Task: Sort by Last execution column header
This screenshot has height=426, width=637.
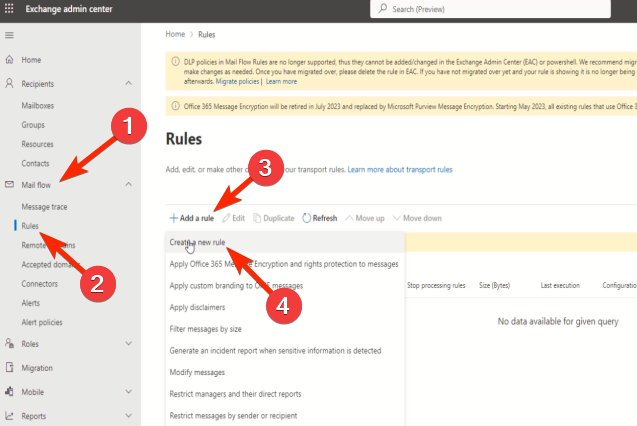Action: pos(560,285)
